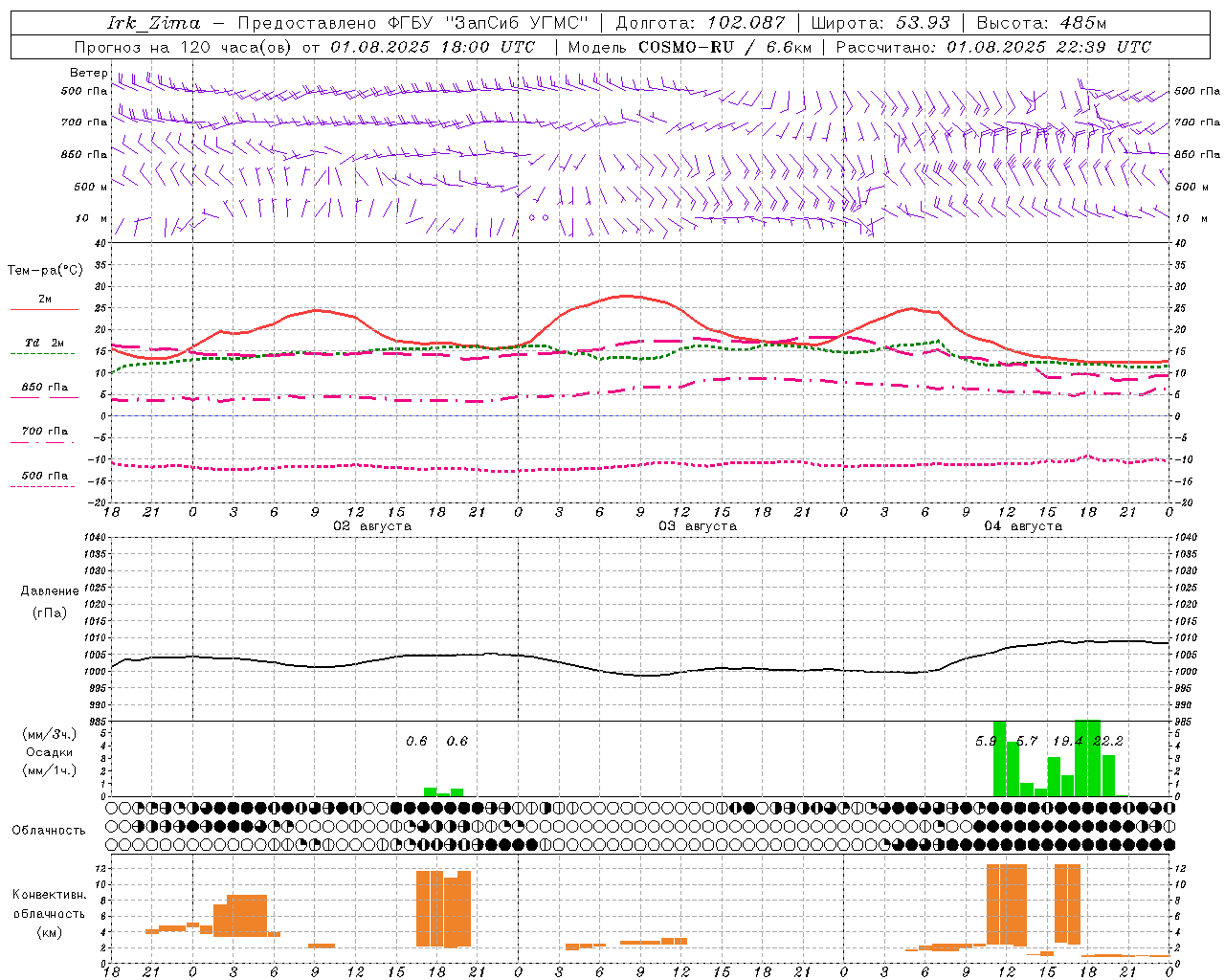The width and height of the screenshot is (1225, 980).
Task: Click '850 гПа' entry in temperature legend
Action: (45, 387)
